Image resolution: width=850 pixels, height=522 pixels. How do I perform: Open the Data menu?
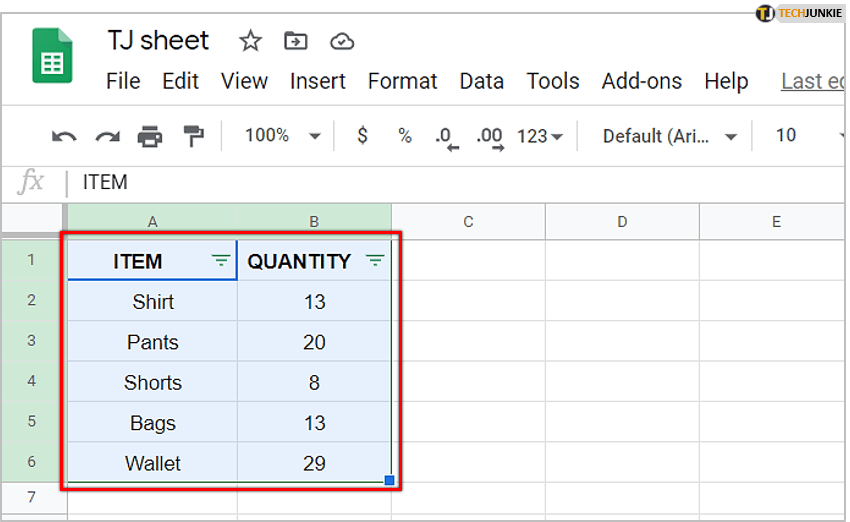click(481, 81)
